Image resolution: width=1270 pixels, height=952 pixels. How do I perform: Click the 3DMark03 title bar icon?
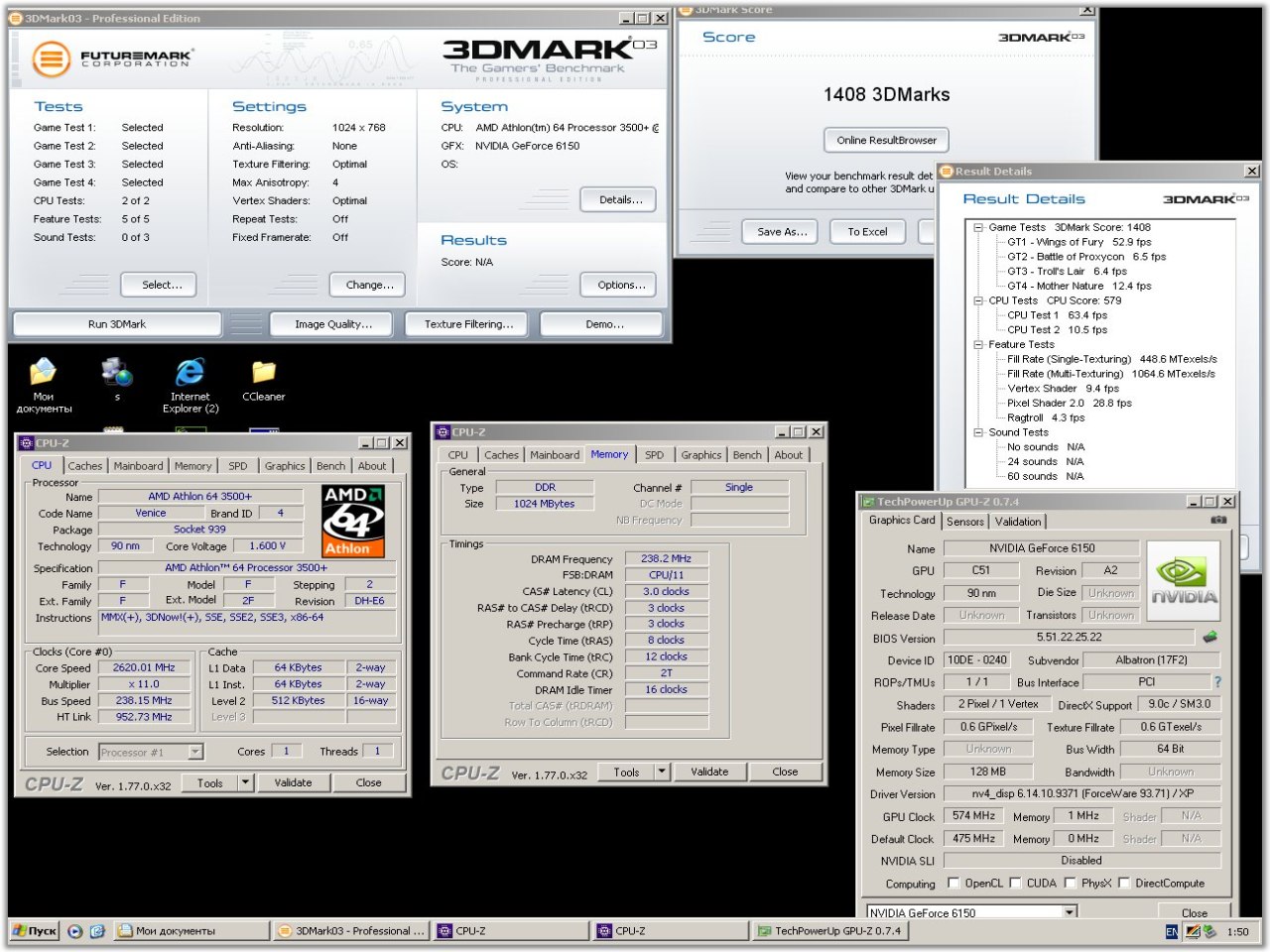tap(17, 18)
